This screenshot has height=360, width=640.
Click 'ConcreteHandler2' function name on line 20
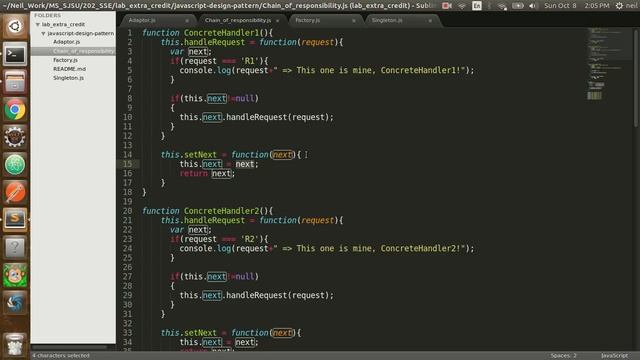[x=221, y=211]
